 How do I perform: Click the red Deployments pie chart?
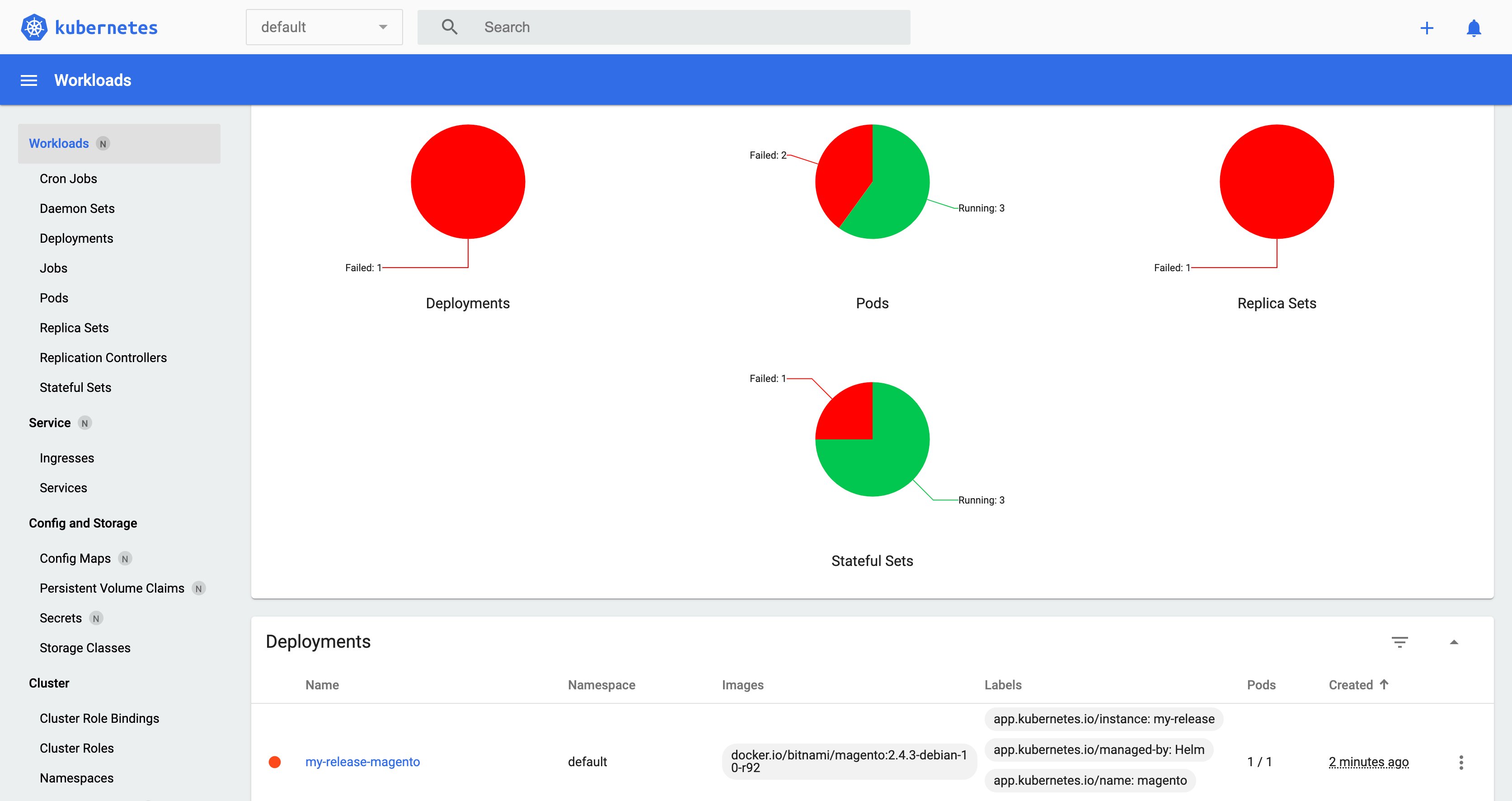pyautogui.click(x=467, y=181)
